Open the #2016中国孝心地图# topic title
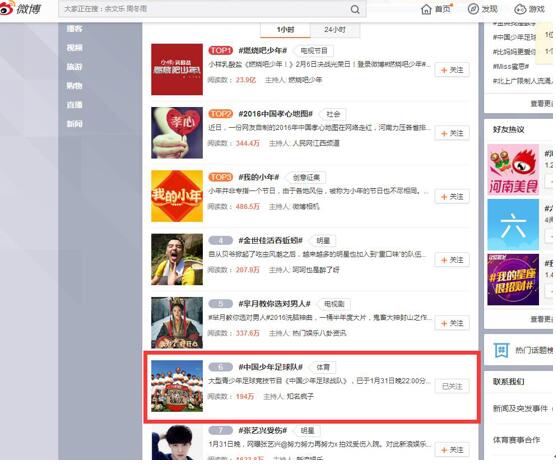This screenshot has height=464, width=556. point(276,114)
